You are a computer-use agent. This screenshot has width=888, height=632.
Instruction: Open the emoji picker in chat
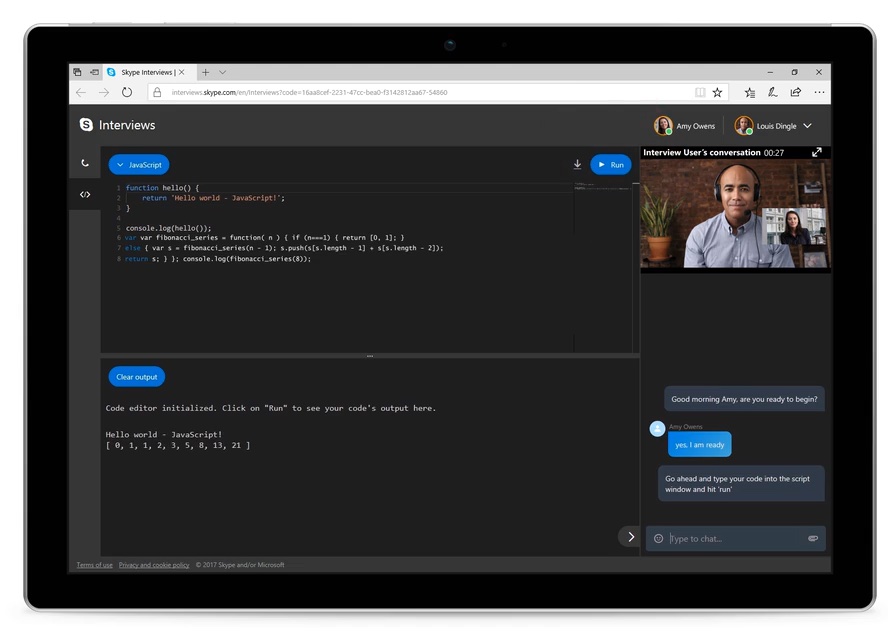[x=658, y=539]
